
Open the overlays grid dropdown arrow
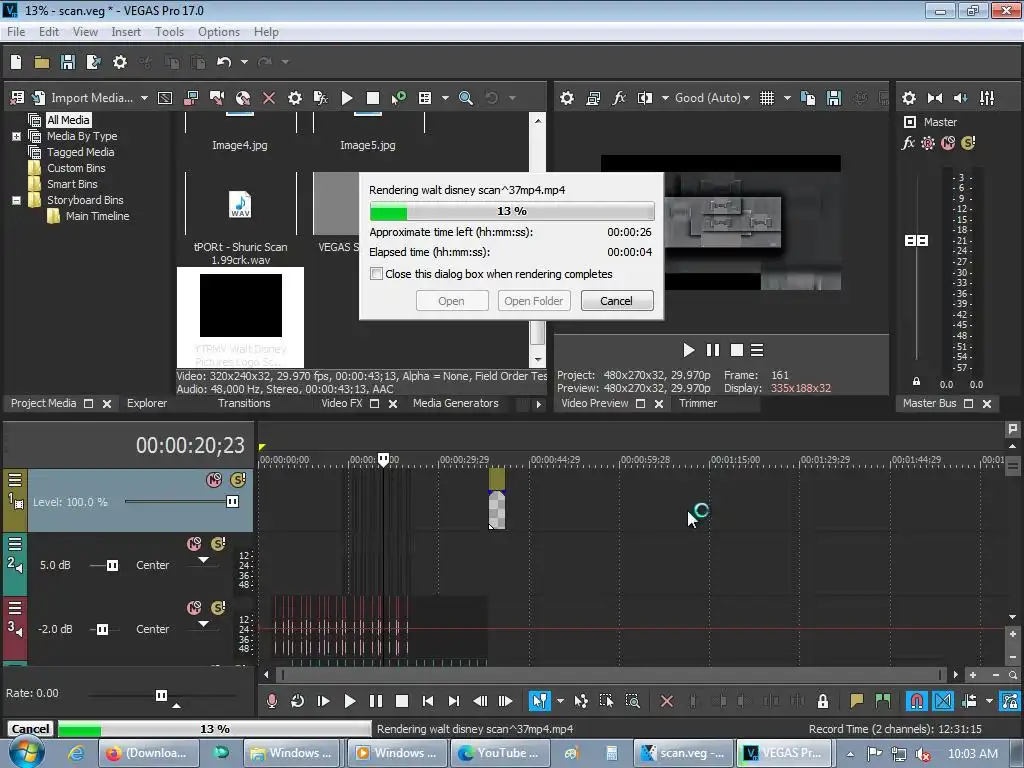point(787,98)
